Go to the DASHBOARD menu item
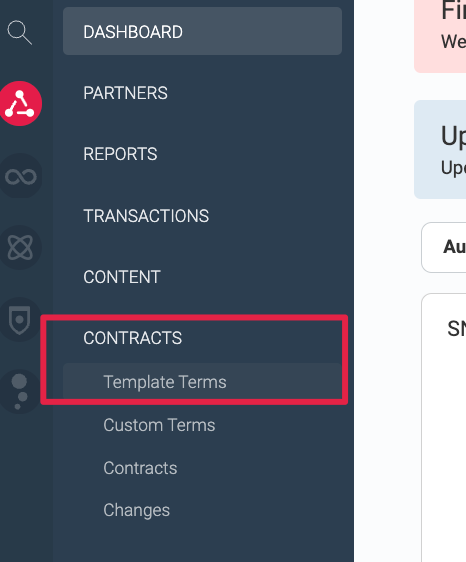Viewport: 466px width, 562px height. 202,32
